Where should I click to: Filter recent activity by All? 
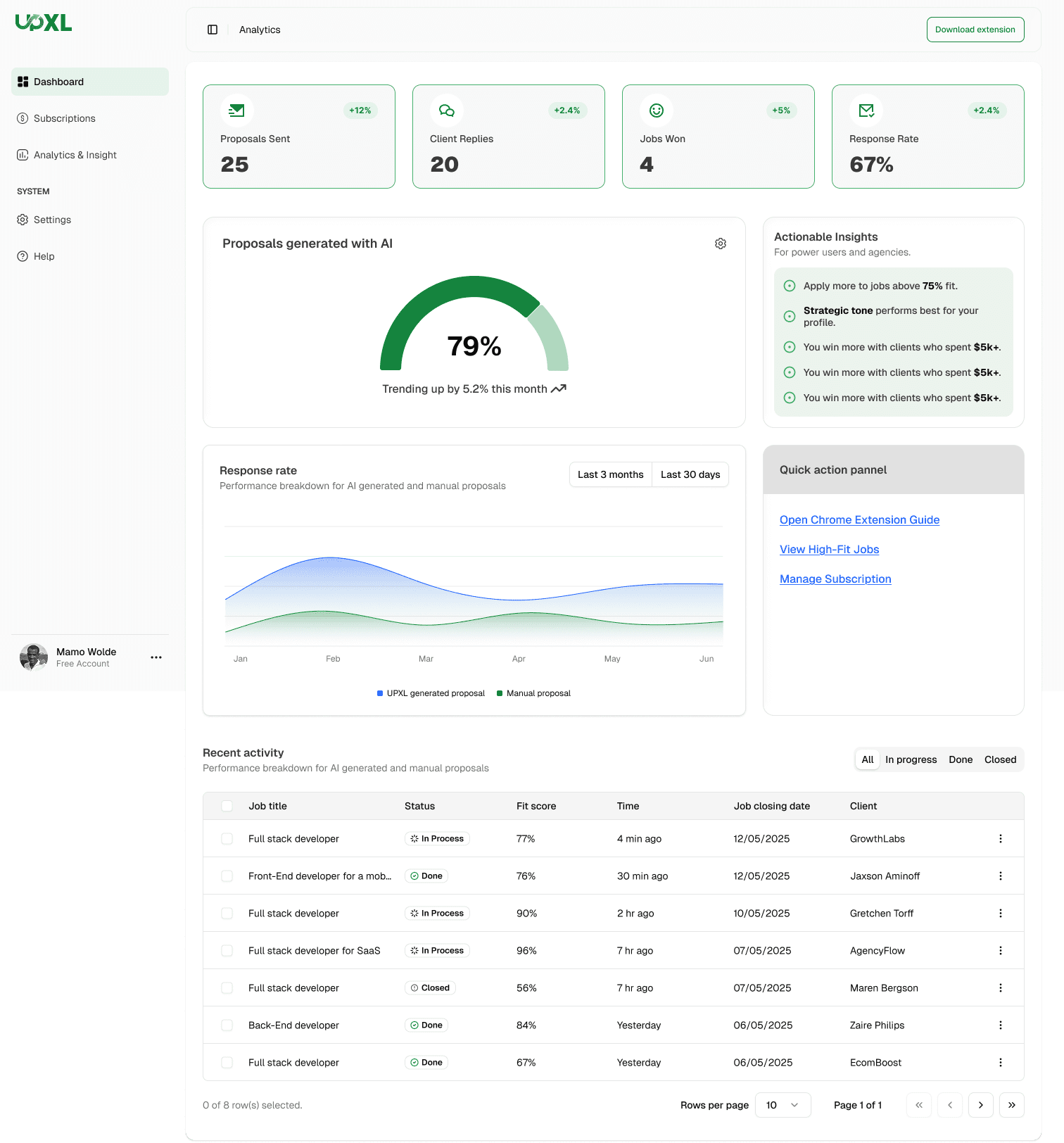click(x=868, y=759)
